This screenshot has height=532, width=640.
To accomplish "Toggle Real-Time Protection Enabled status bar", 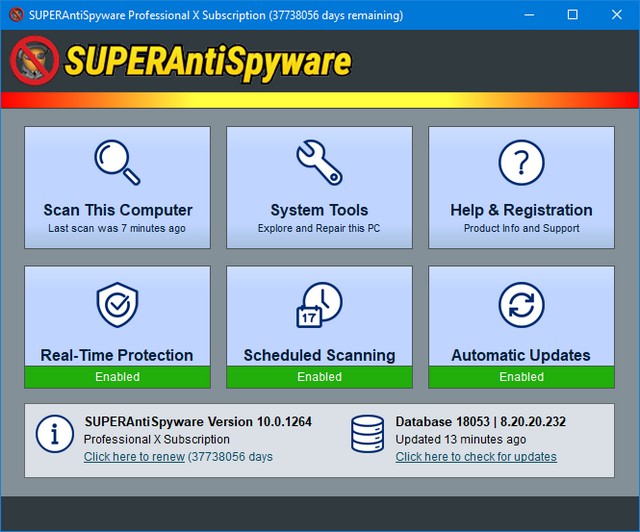I will click(x=117, y=377).
